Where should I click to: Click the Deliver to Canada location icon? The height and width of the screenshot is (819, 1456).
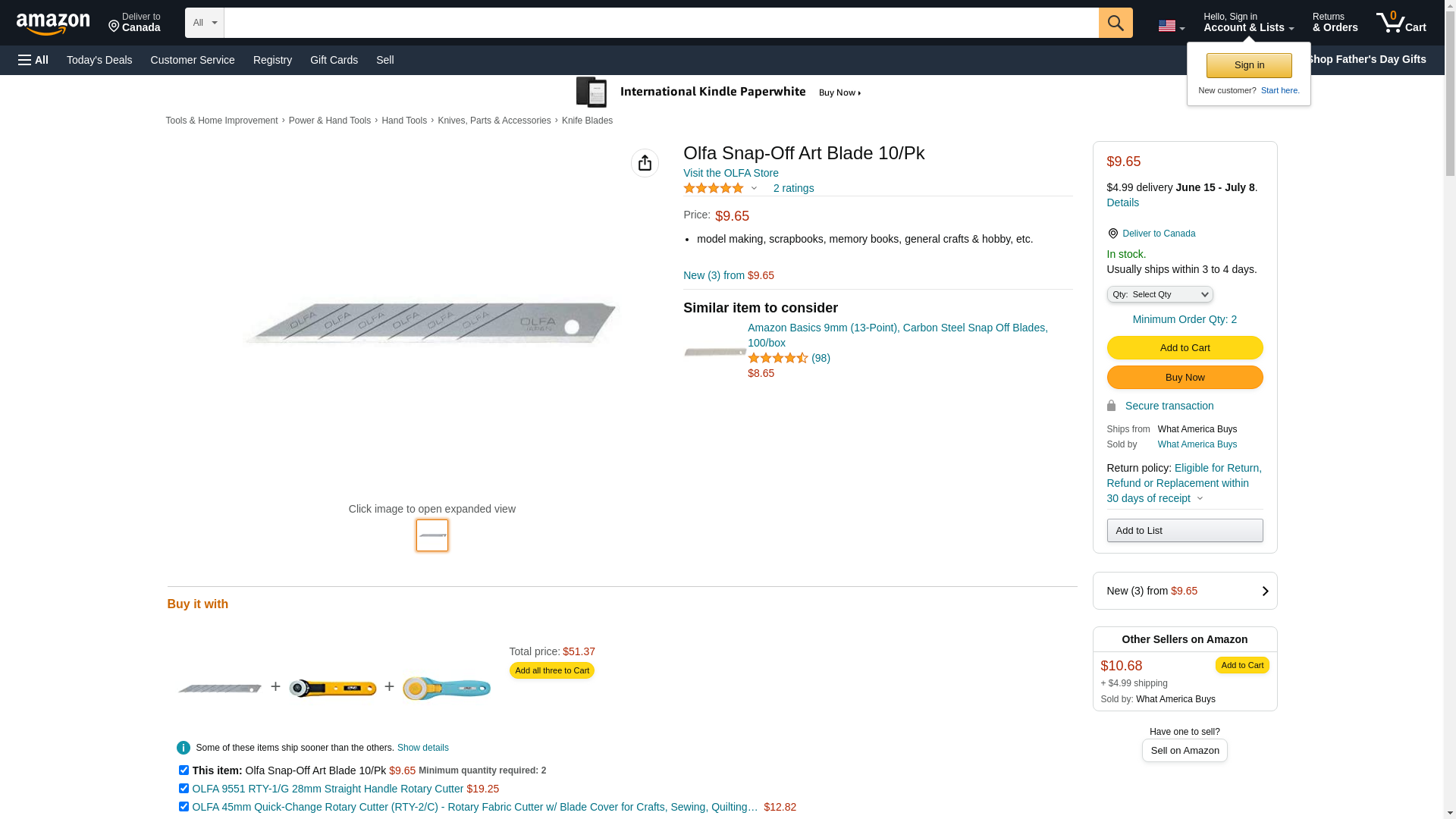(1112, 234)
